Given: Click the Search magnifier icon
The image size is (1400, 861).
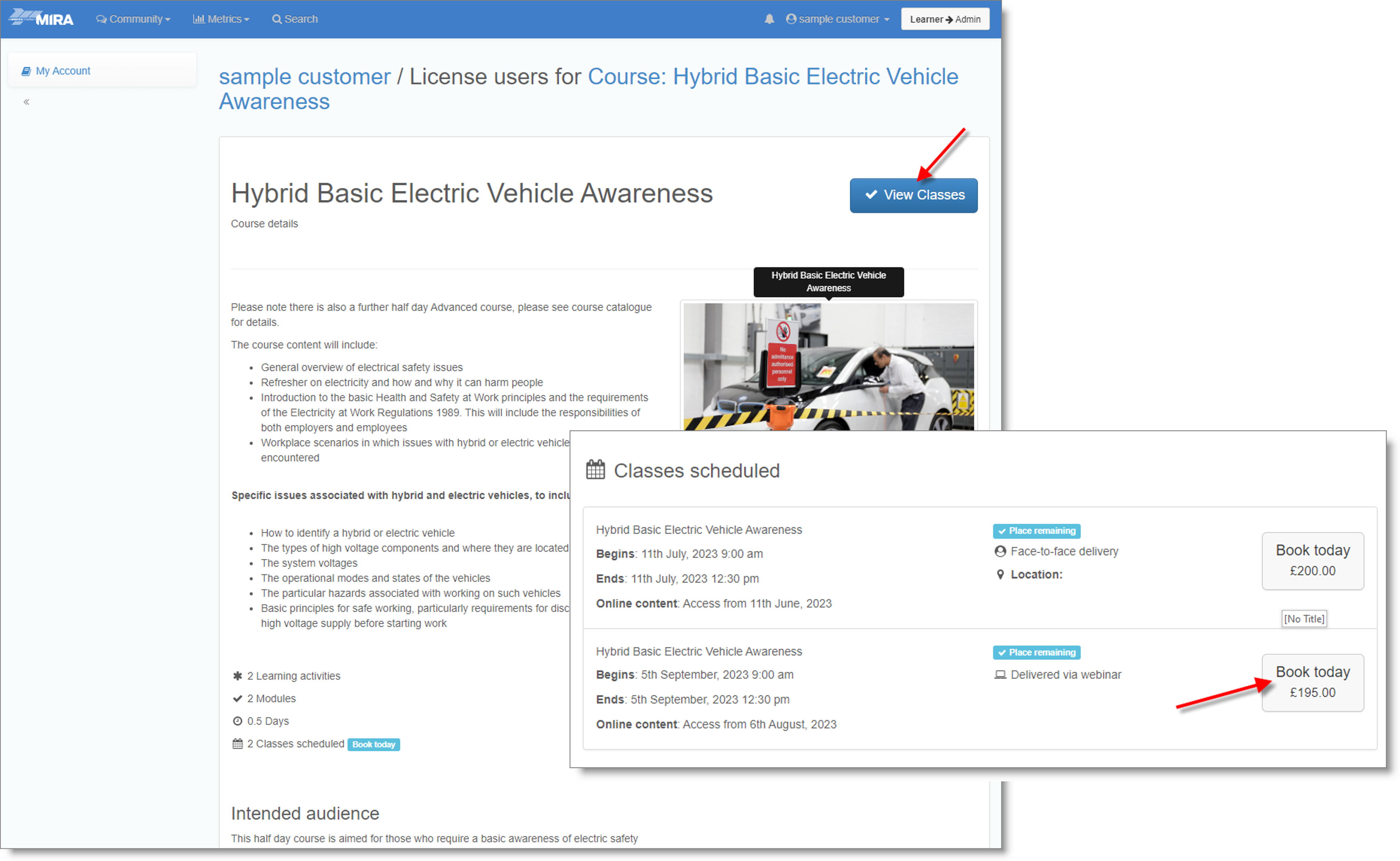Looking at the screenshot, I should [x=276, y=19].
